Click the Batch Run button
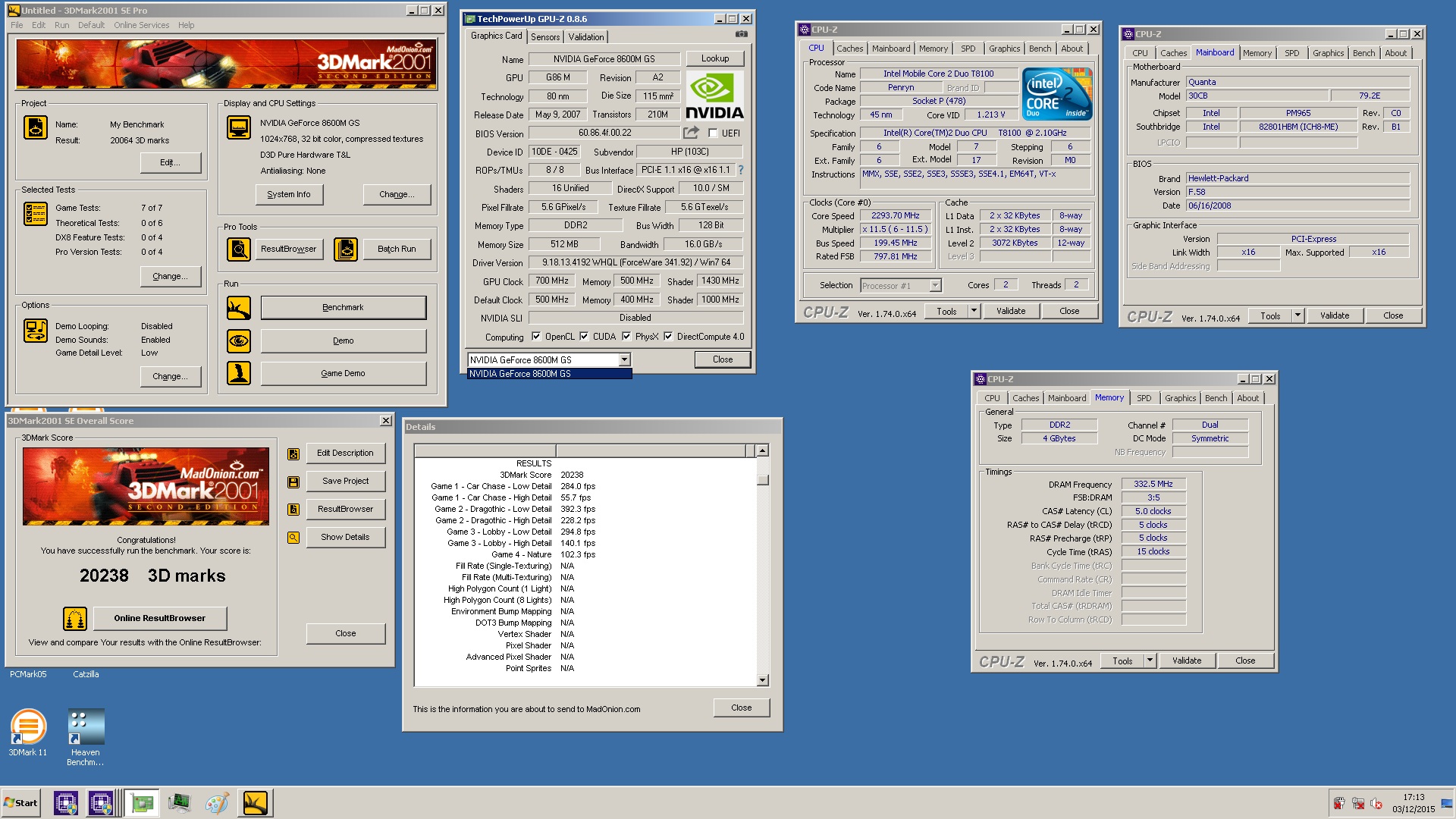Viewport: 1456px width, 819px height. (397, 249)
